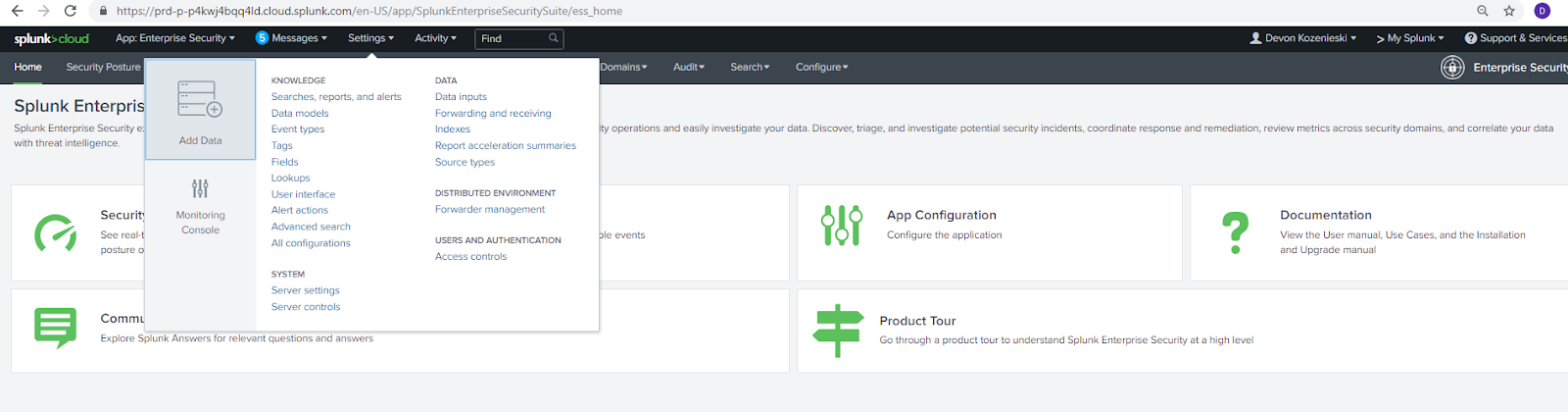Select Tags under Knowledge
This screenshot has height=412, width=1568.
[282, 146]
